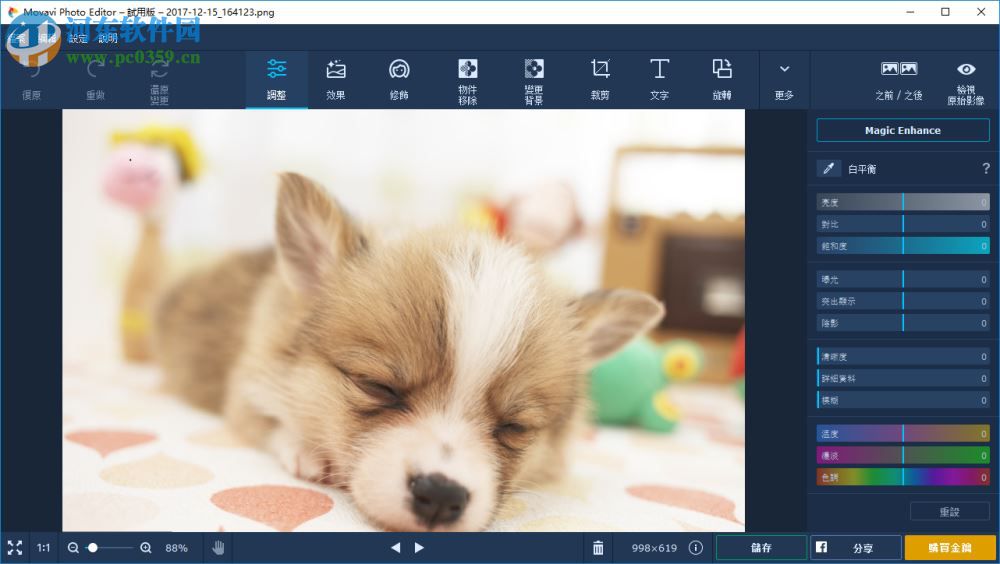Viewport: 1000px width, 564px height.
Task: Adjust the 飽和度 saturation slider
Action: (x=902, y=246)
